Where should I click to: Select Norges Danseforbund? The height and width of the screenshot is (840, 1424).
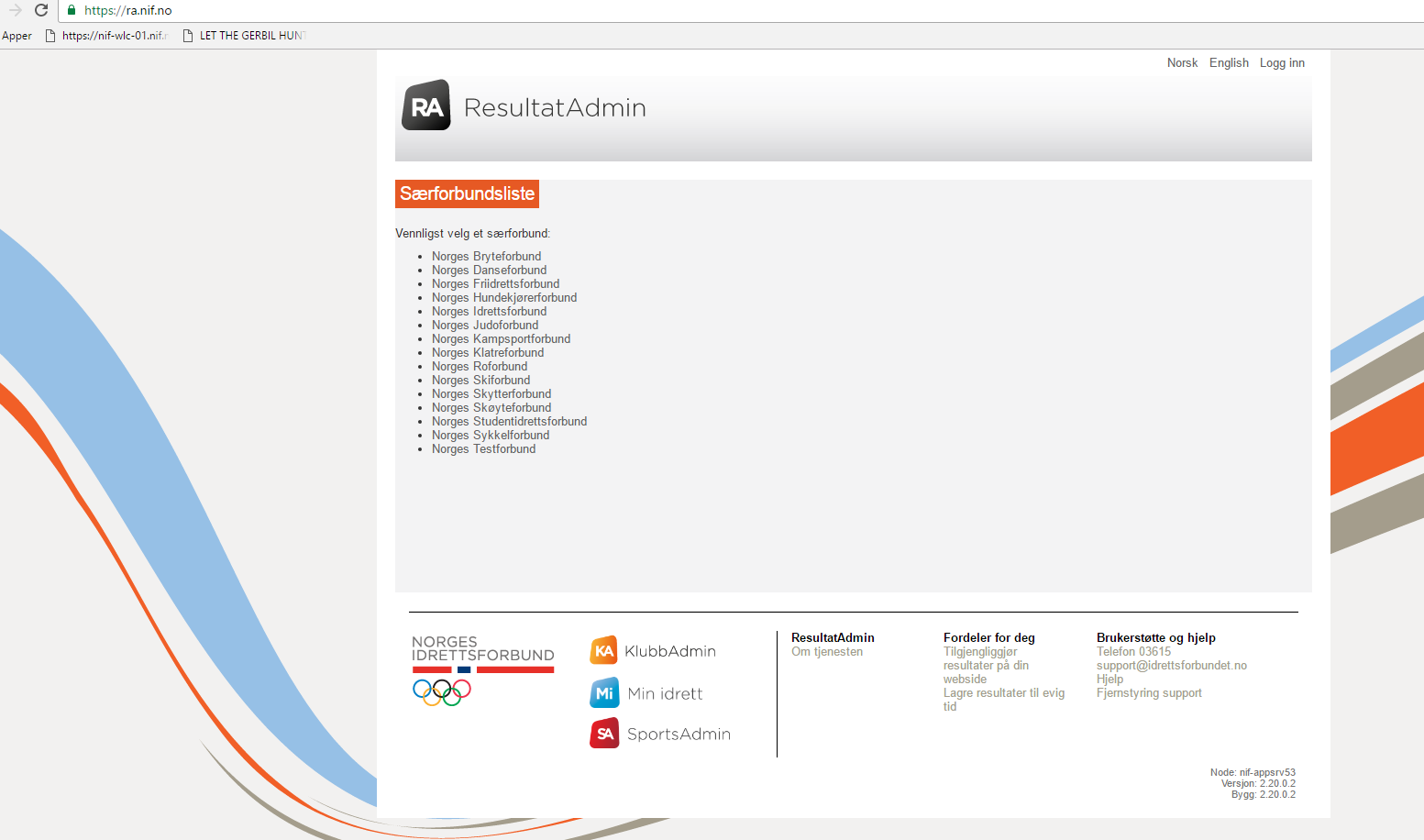489,270
